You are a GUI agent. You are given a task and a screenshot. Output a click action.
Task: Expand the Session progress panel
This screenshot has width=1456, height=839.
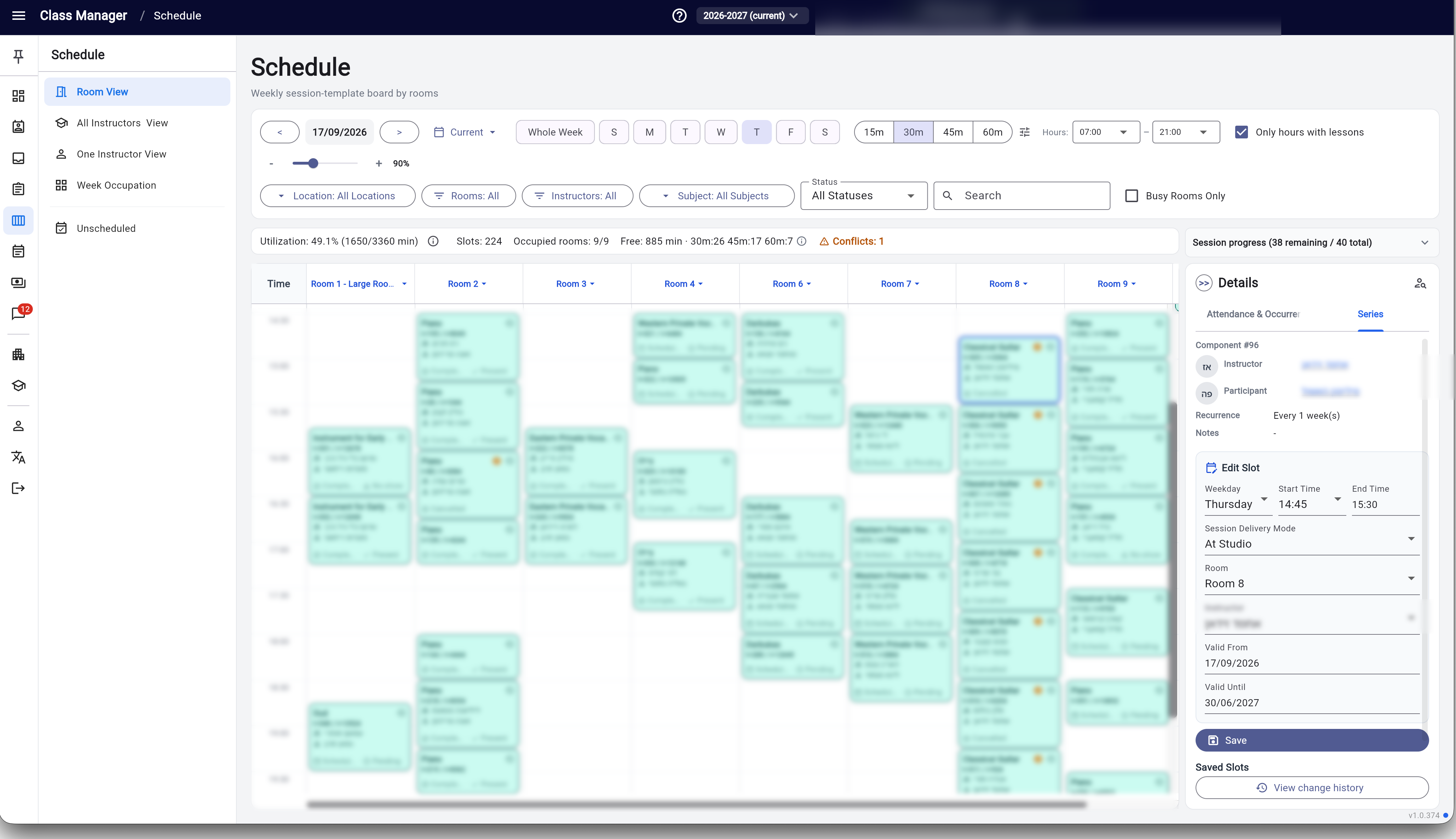tap(1311, 242)
